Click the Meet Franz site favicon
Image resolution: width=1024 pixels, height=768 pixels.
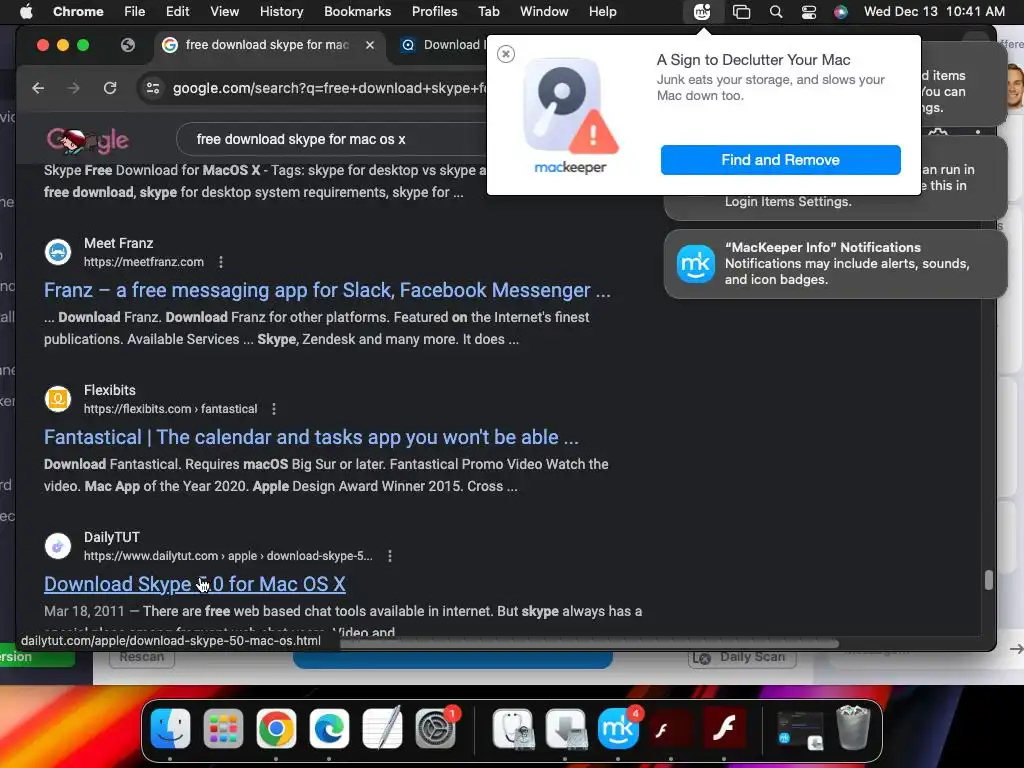[x=57, y=252]
